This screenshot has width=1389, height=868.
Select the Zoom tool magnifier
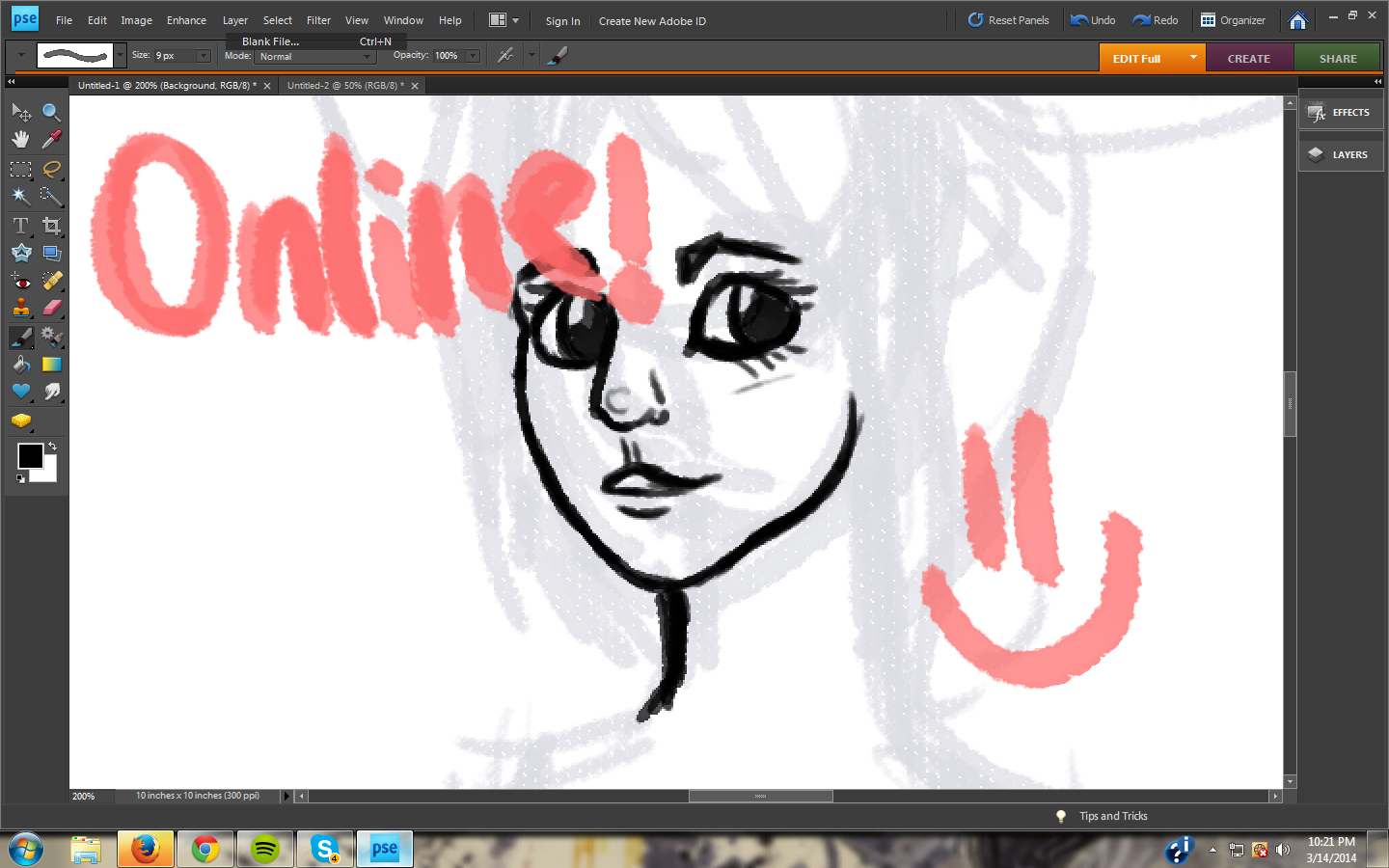pos(51,113)
